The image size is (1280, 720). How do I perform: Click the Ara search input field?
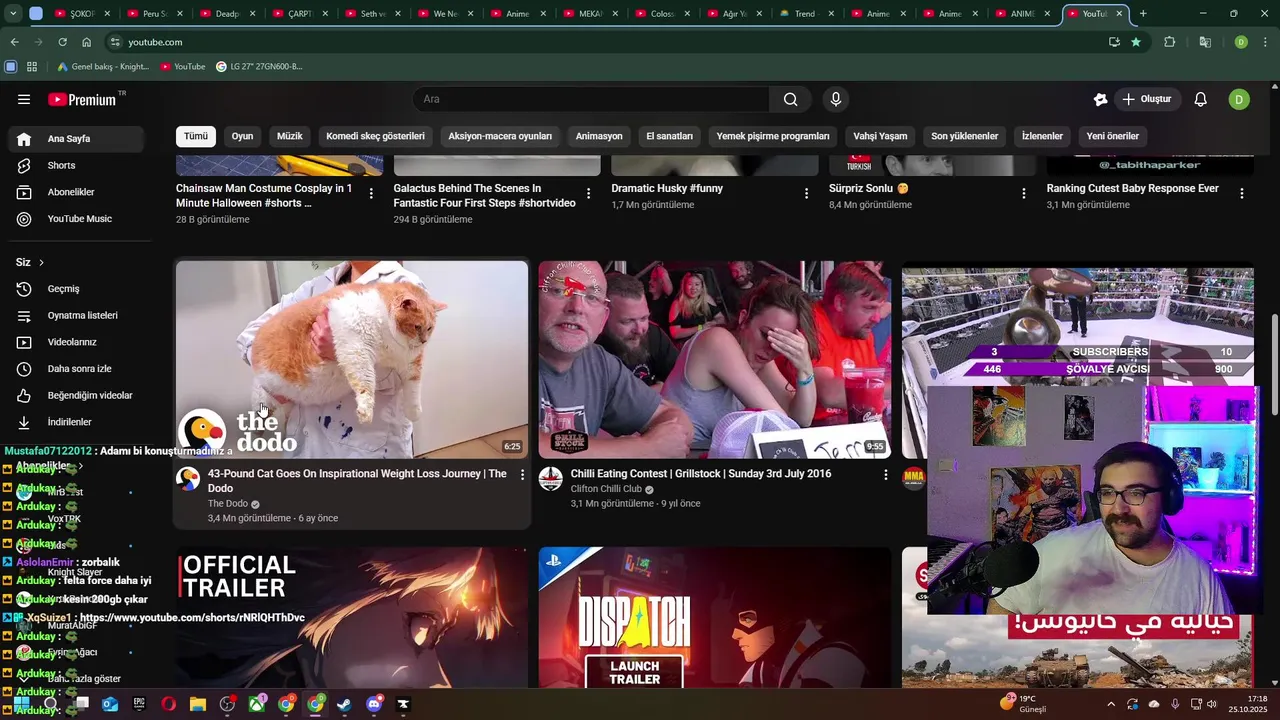pyautogui.click(x=590, y=99)
